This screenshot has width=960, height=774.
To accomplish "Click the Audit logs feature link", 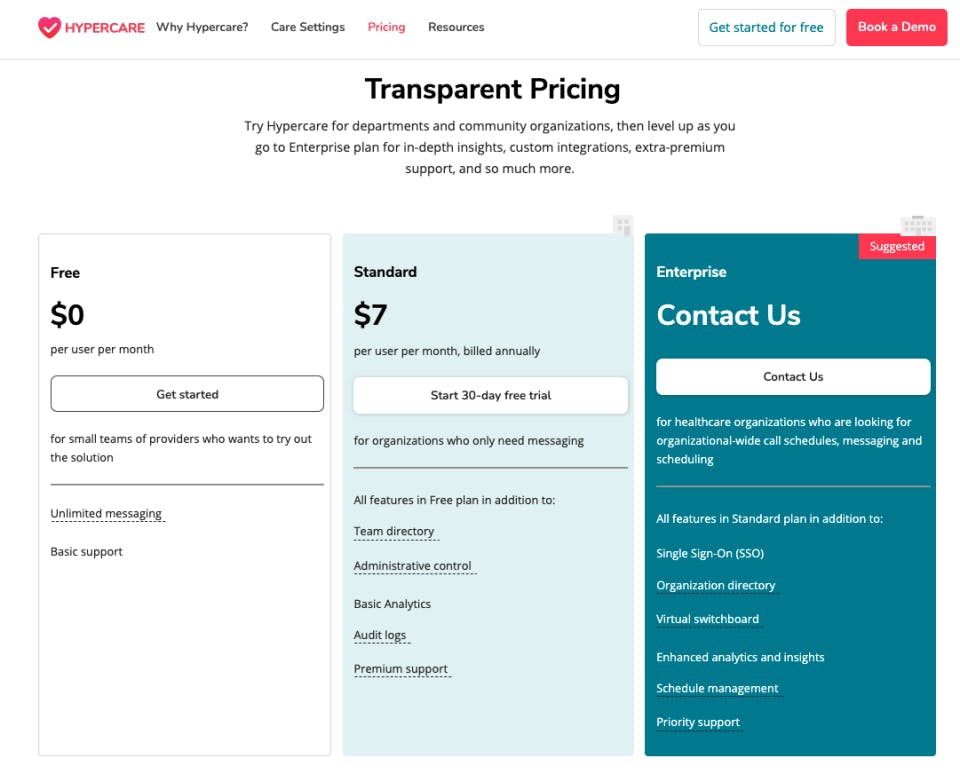I will point(380,636).
